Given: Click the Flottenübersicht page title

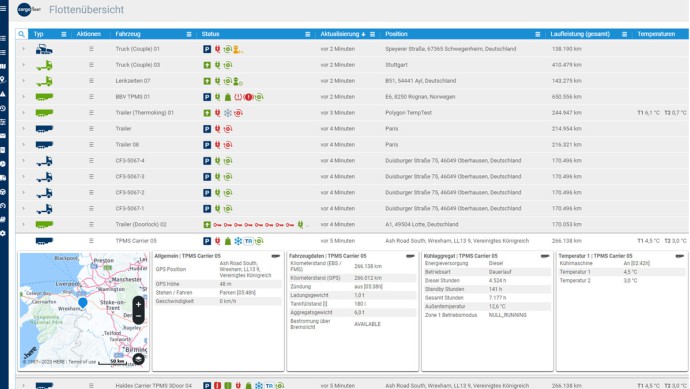Looking at the screenshot, I should click(x=86, y=10).
